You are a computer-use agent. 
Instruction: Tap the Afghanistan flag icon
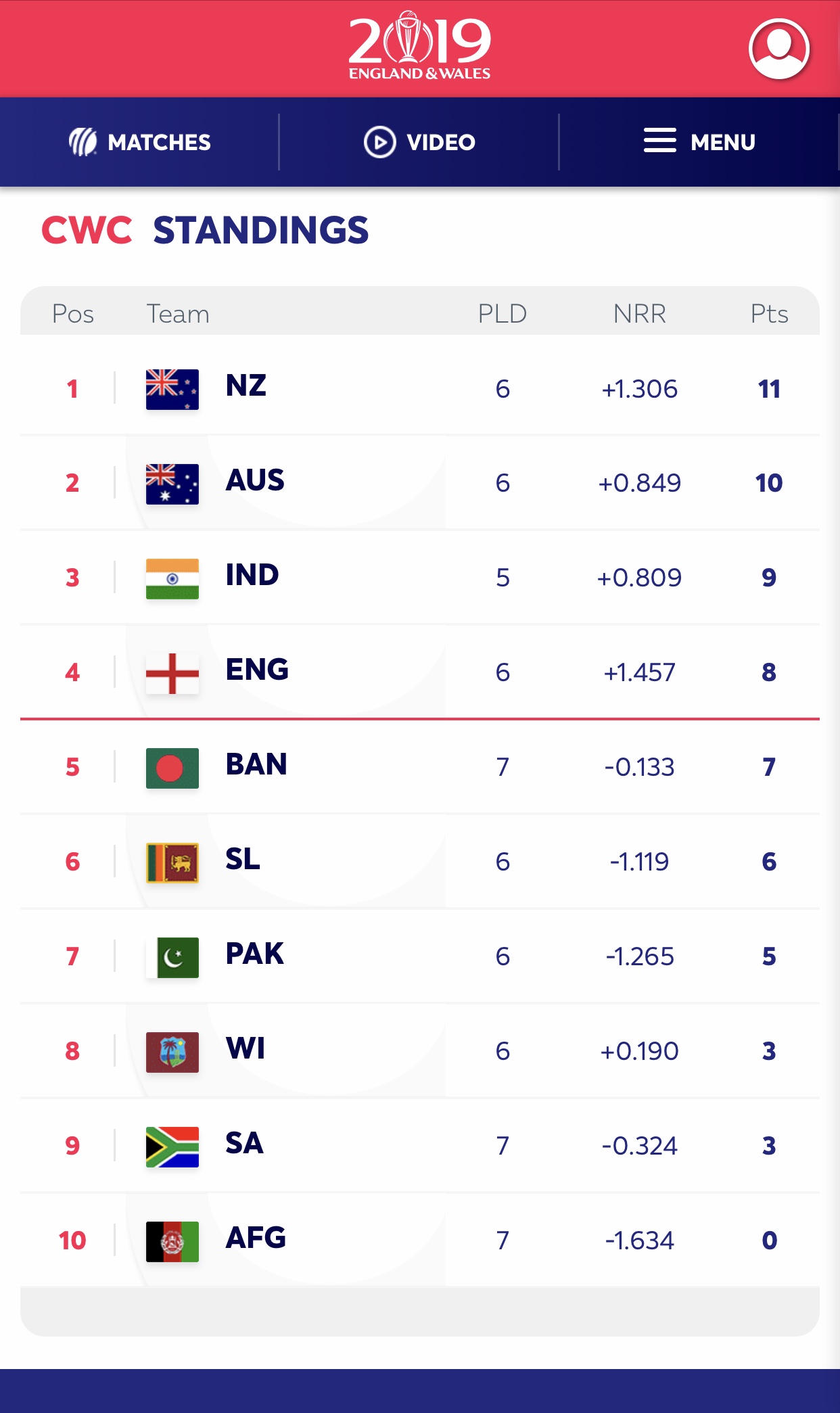pos(172,1241)
